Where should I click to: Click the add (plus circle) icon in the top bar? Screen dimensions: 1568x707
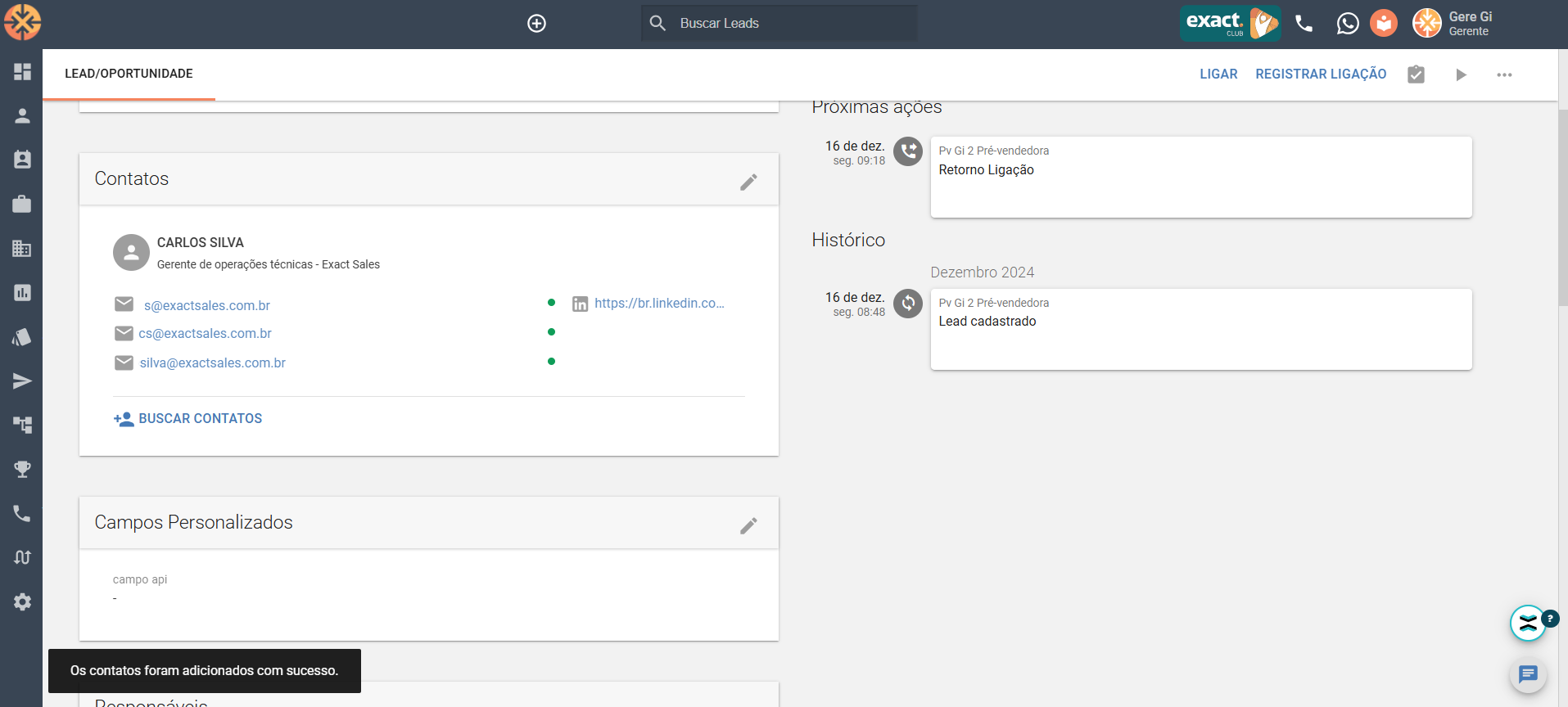click(536, 24)
